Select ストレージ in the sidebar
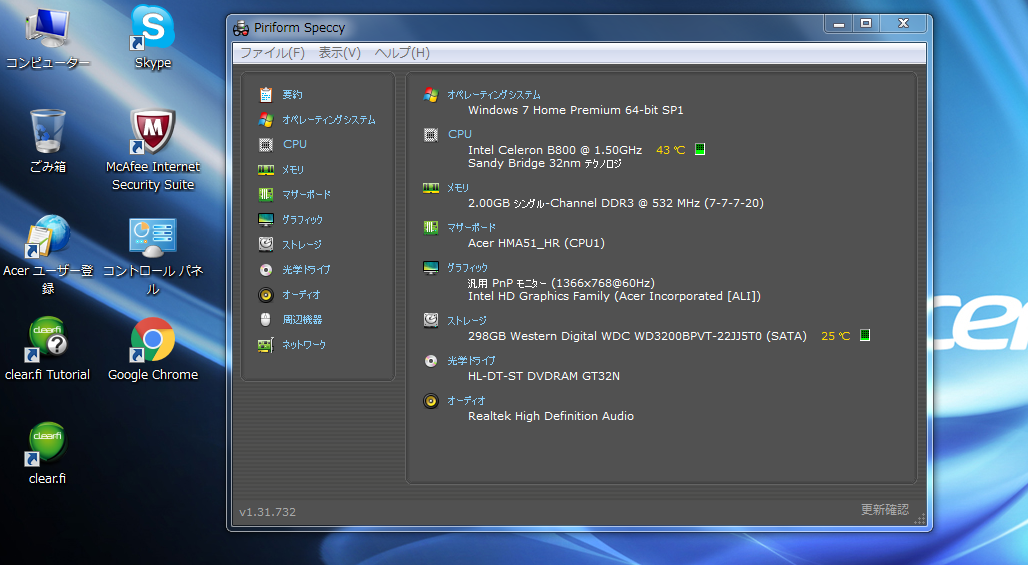1028x565 pixels. click(302, 244)
